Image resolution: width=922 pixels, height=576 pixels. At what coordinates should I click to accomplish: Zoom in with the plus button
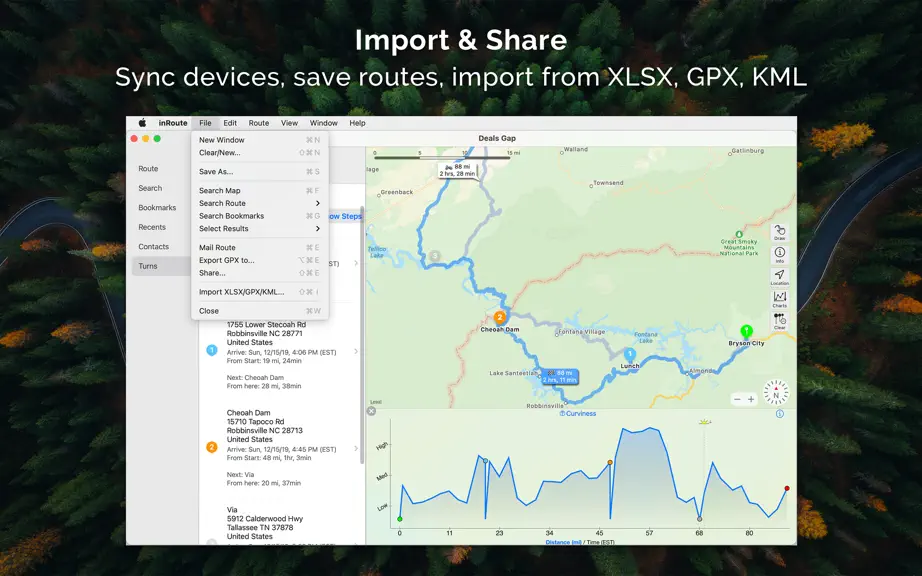(x=751, y=399)
